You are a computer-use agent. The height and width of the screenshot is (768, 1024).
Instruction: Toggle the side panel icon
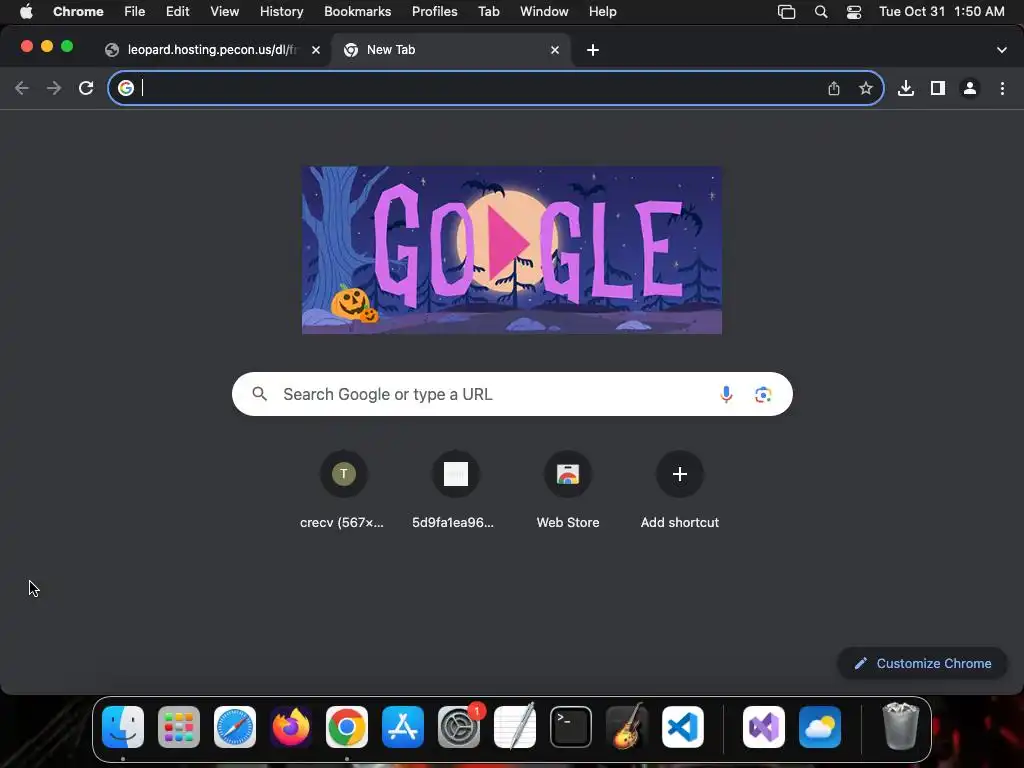938,88
